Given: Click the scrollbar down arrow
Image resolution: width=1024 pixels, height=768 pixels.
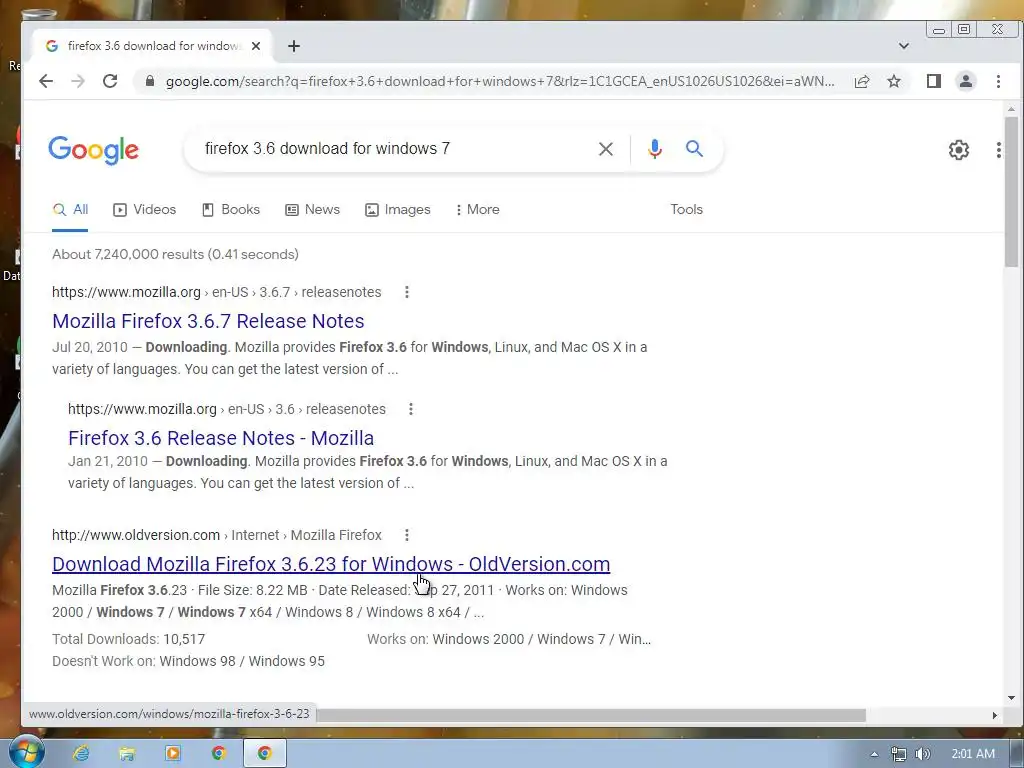Looking at the screenshot, I should click(1012, 697).
